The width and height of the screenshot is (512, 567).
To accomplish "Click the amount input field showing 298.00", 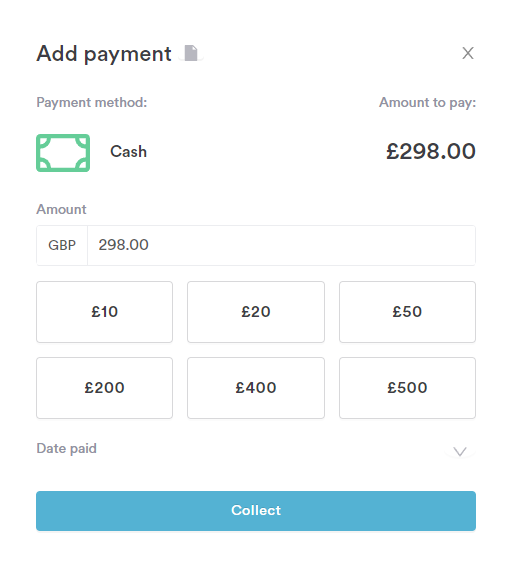I will click(x=281, y=246).
